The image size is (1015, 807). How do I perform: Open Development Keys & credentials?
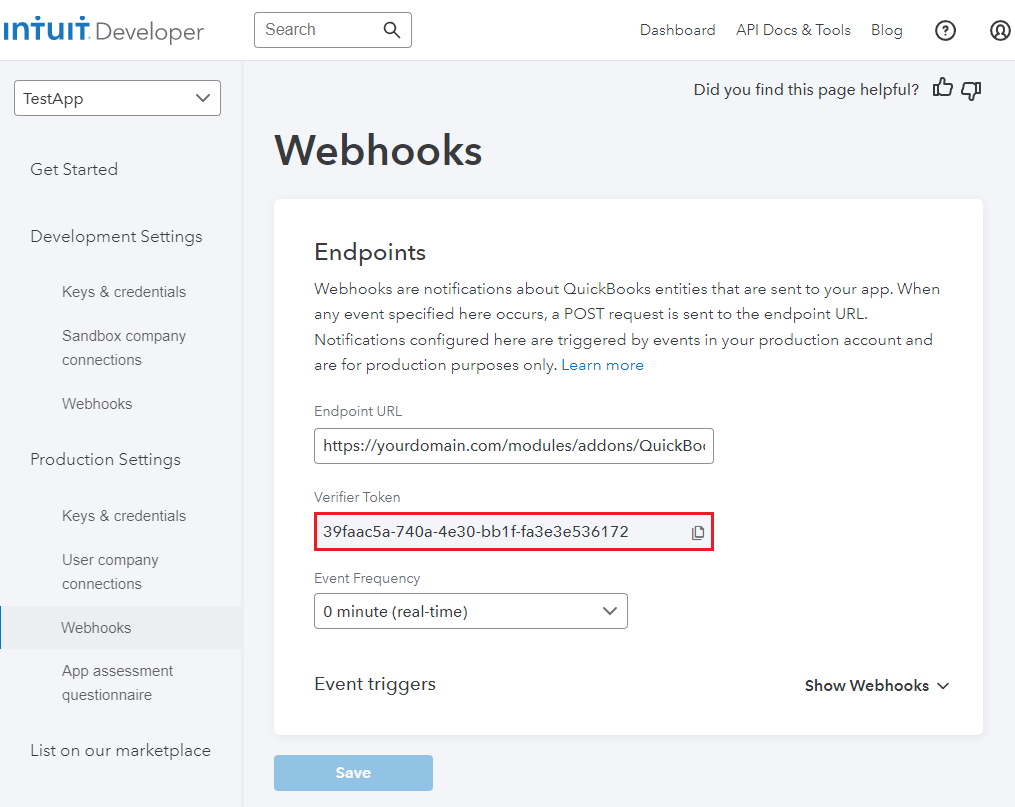tap(124, 292)
